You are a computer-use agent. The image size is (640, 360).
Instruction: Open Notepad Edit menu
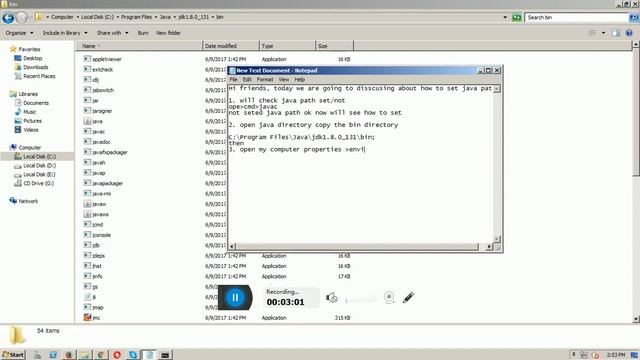(247, 80)
